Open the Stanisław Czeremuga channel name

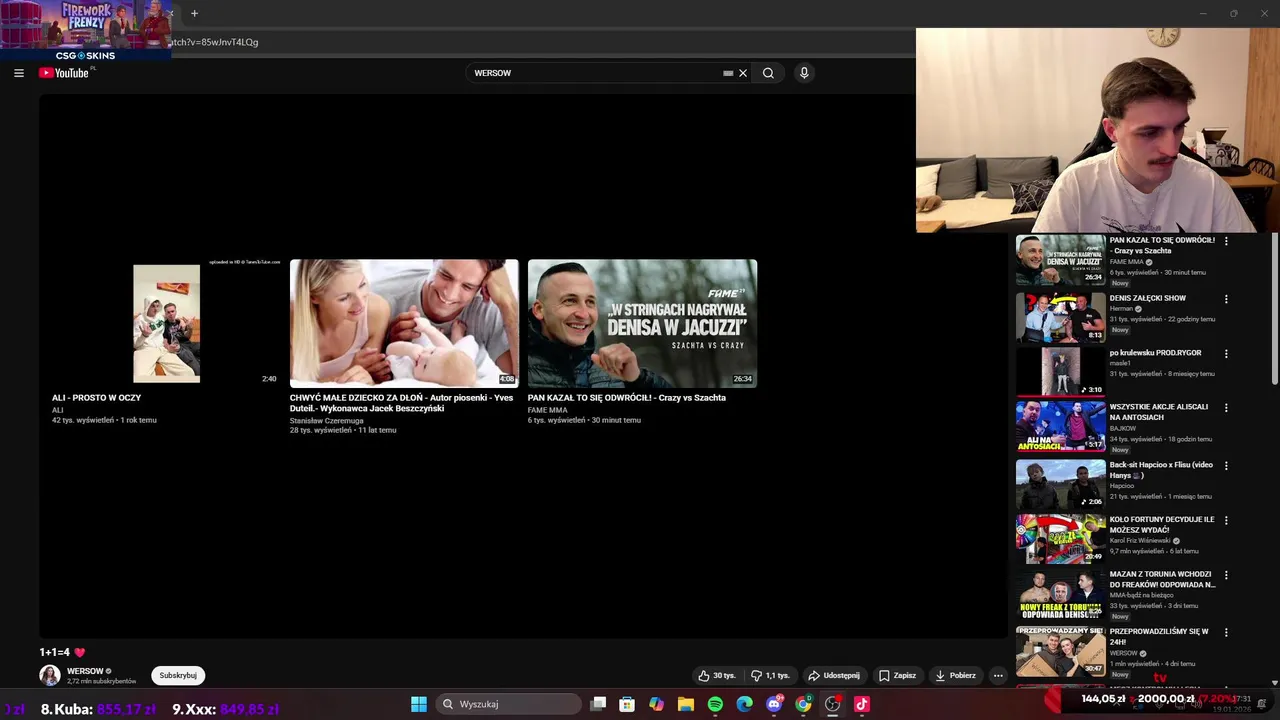326,421
